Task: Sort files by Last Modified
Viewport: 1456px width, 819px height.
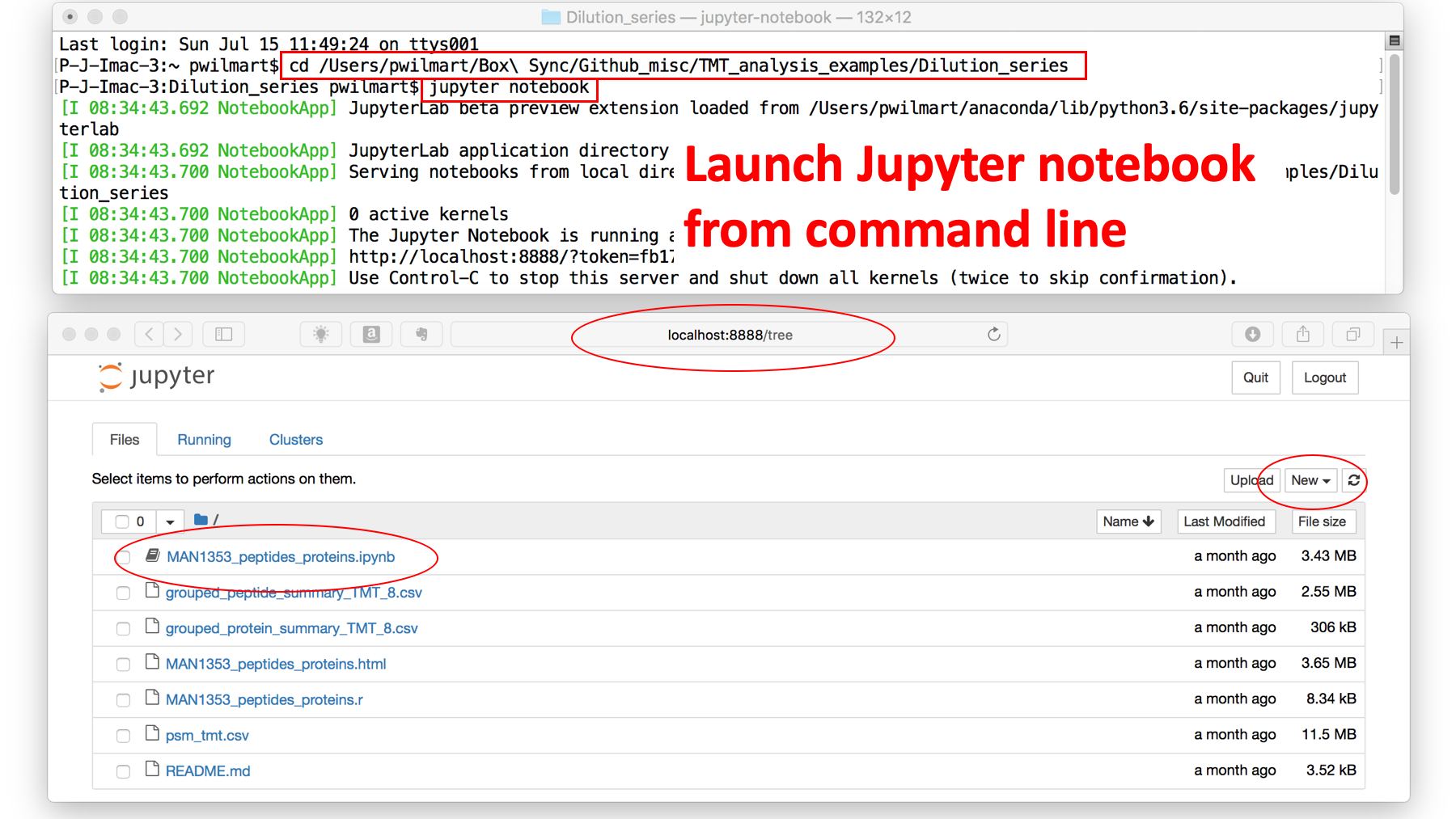Action: pos(1225,521)
